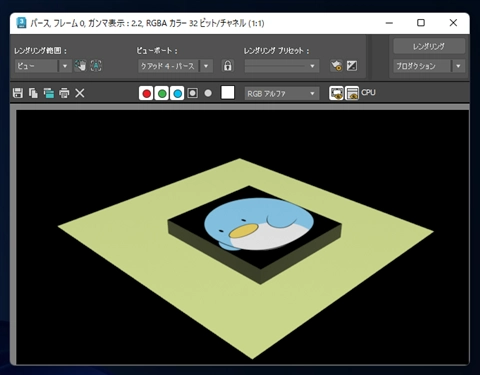Click the auto region selected icon
Screen dimensions: 480x375
96,66
